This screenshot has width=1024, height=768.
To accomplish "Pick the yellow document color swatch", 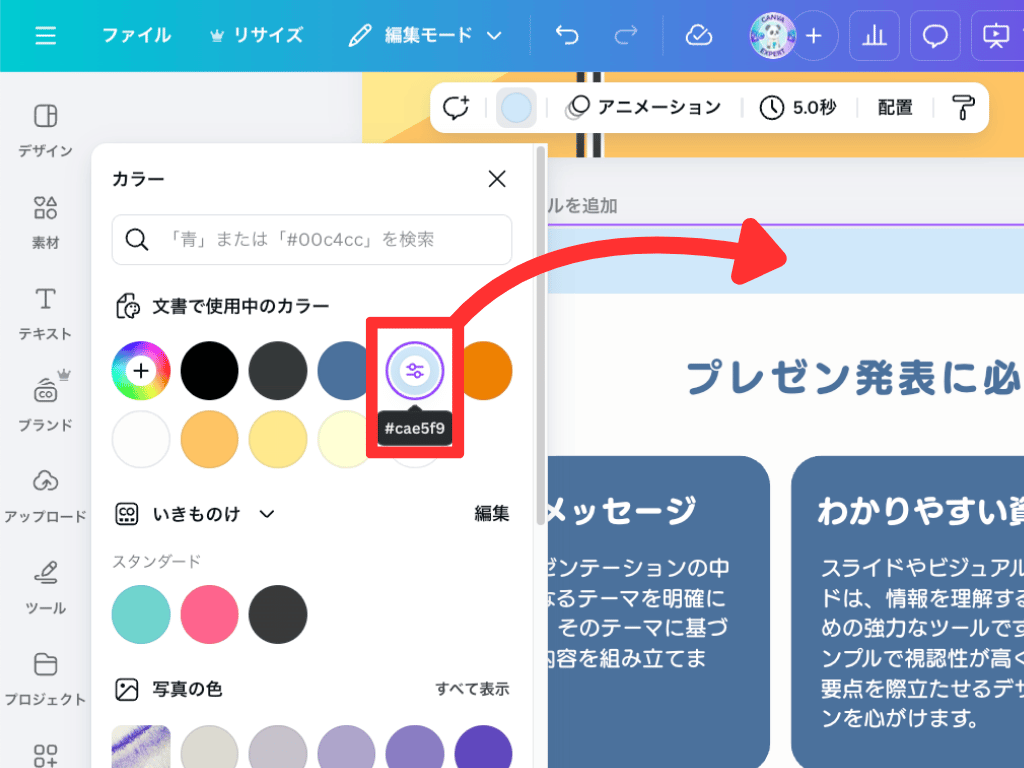I will coord(278,439).
